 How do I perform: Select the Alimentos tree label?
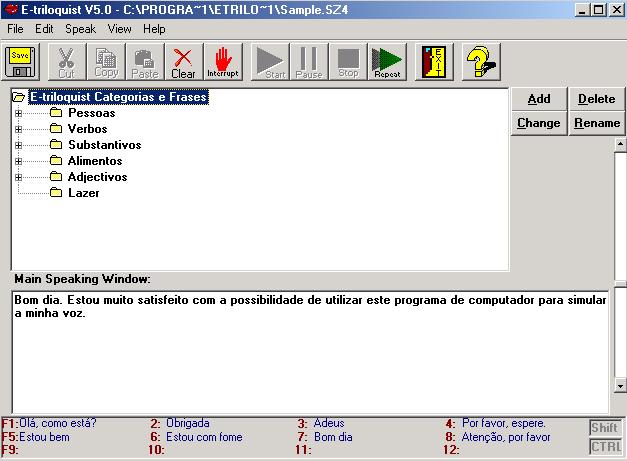[95, 161]
